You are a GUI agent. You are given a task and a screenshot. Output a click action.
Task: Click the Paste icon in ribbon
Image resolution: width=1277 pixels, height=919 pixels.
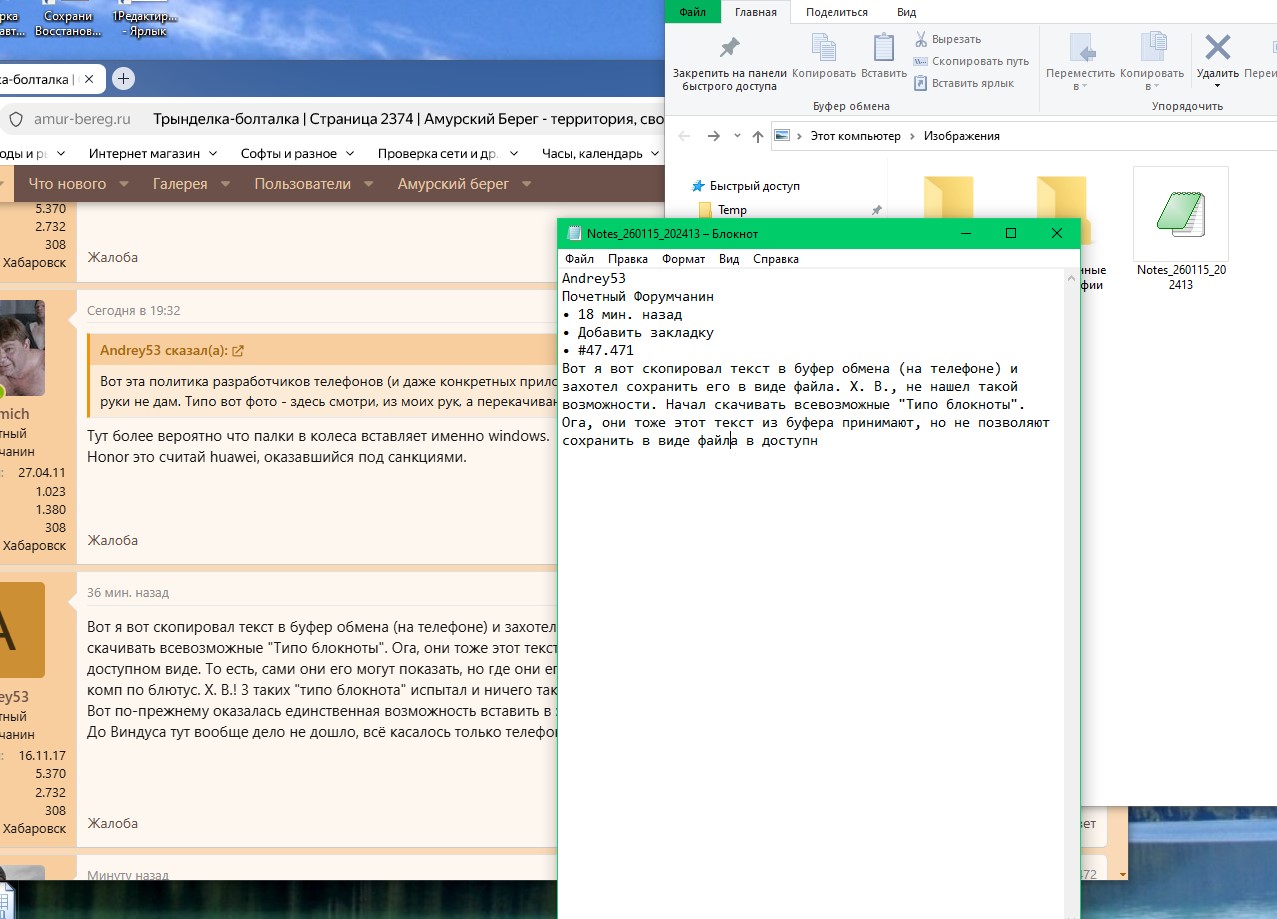(x=883, y=48)
